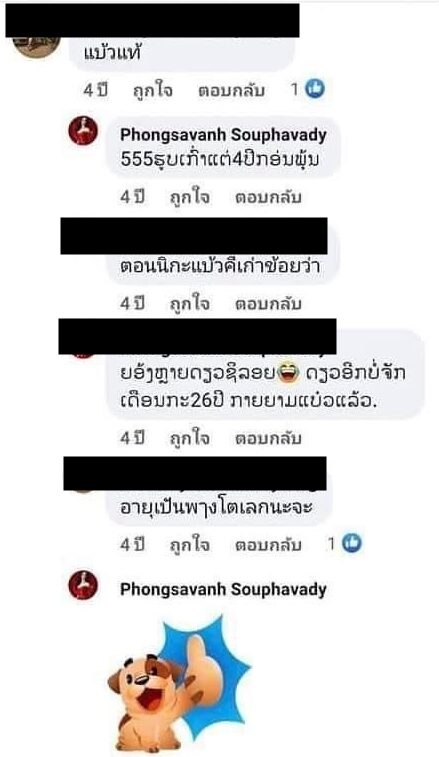Click the 4 ปี timestamp under the top comment

tap(96, 90)
